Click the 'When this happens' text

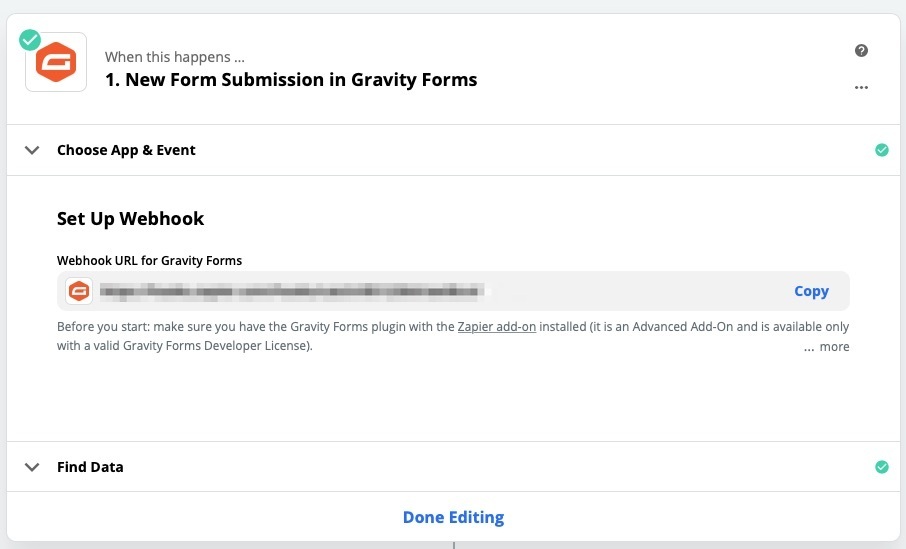coord(175,57)
